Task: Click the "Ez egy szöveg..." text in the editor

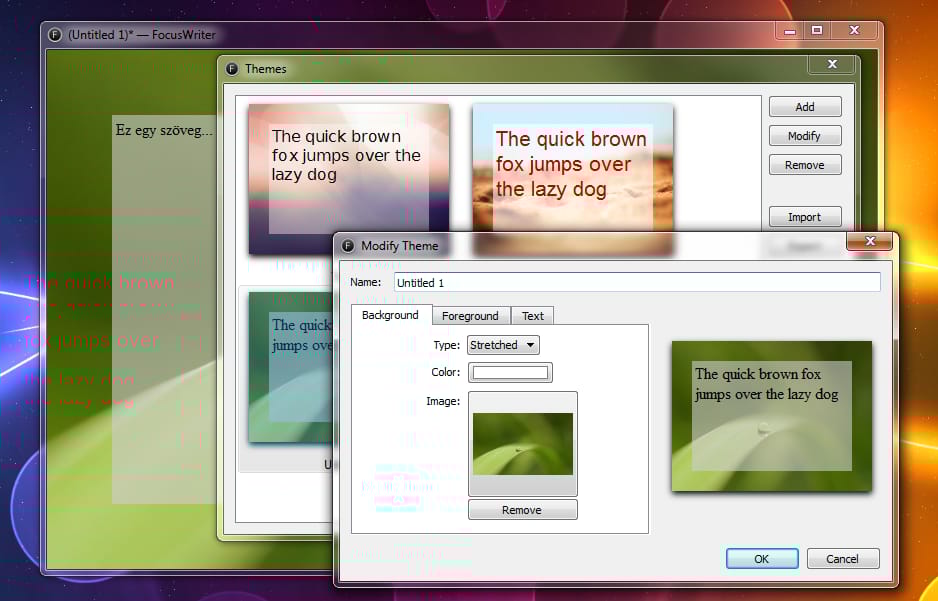Action: point(164,130)
